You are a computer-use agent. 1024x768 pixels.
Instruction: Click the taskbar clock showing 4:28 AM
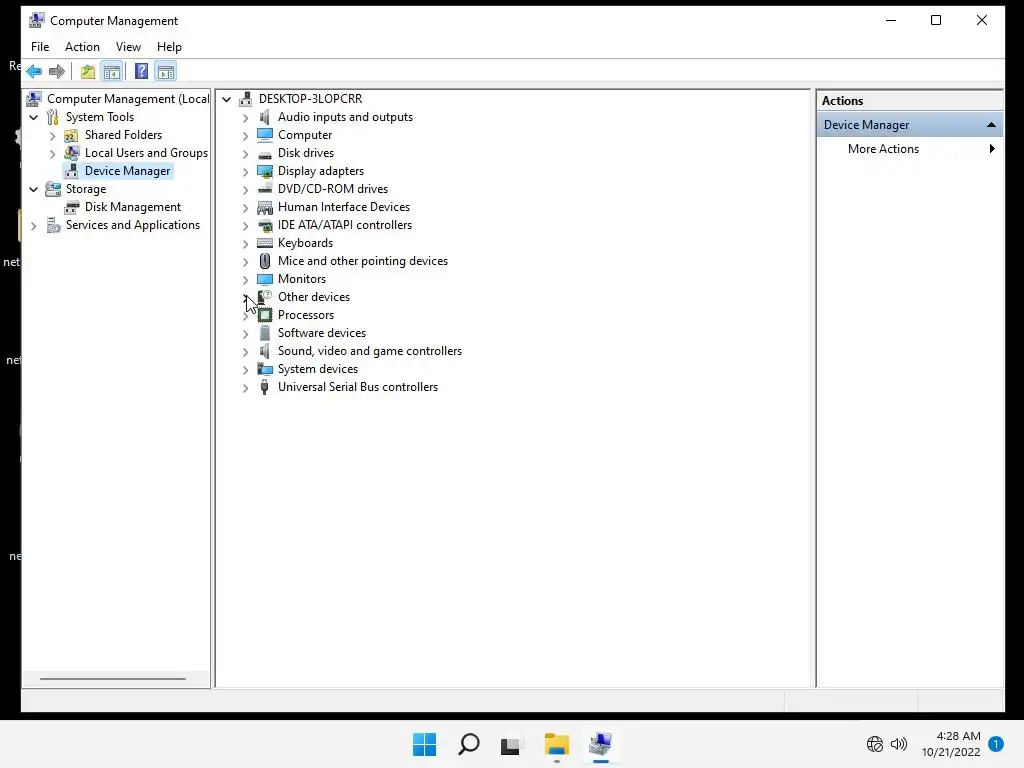tap(951, 744)
